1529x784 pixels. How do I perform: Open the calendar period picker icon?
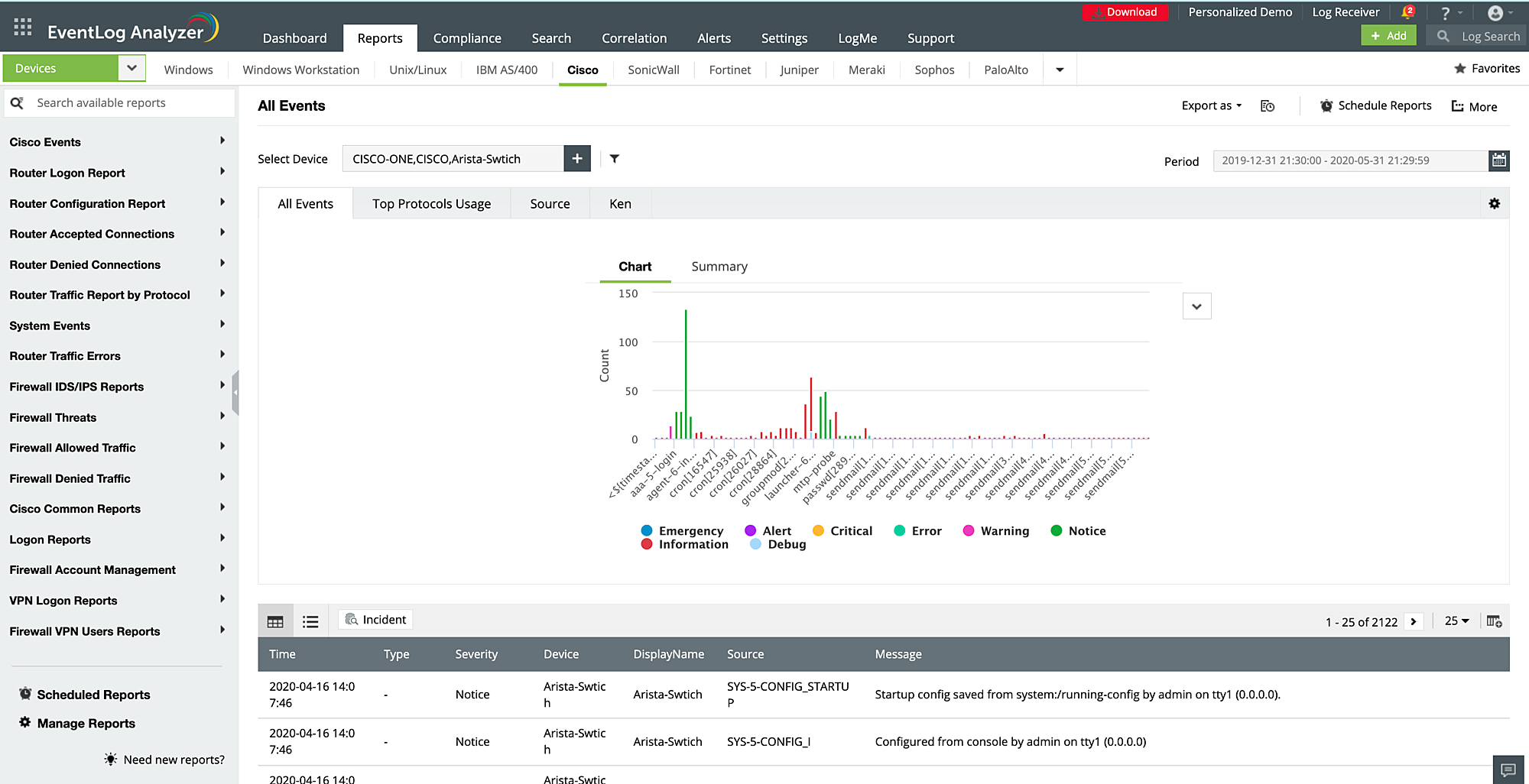point(1499,160)
